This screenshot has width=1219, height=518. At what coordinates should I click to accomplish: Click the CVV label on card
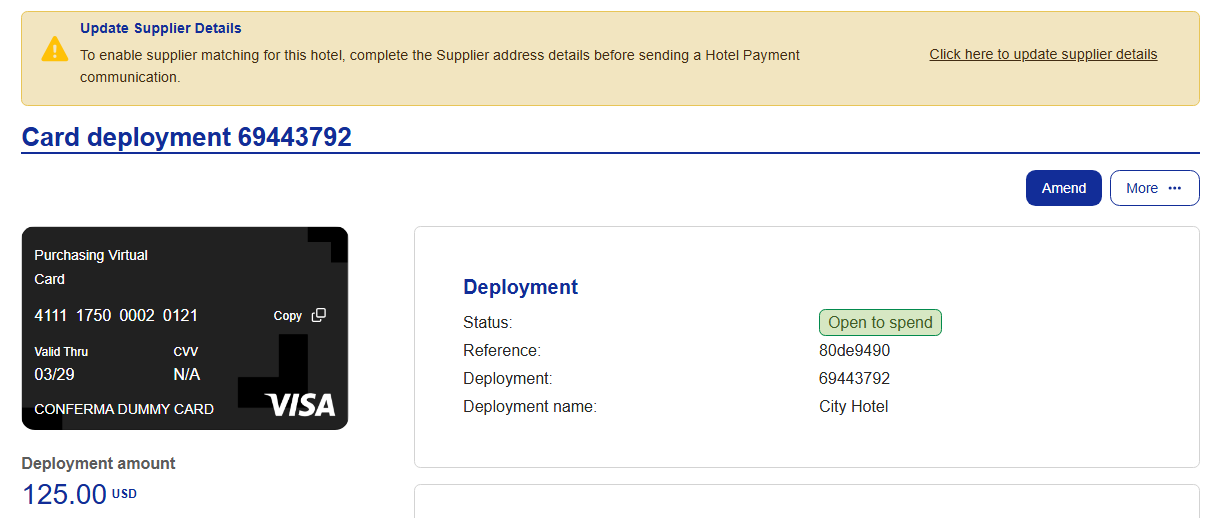pyautogui.click(x=186, y=352)
